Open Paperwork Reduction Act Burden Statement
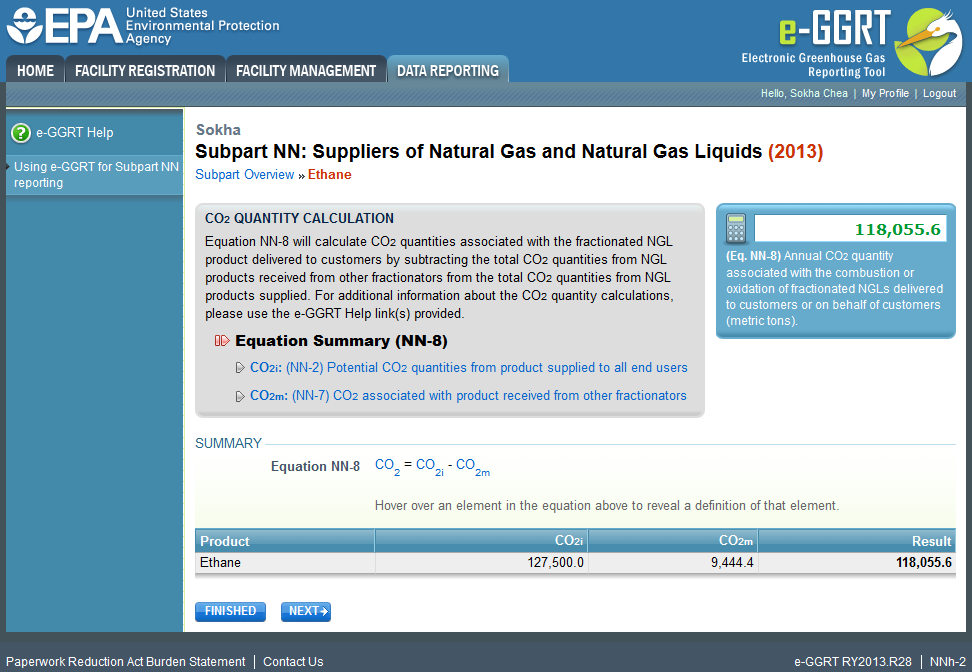The height and width of the screenshot is (672, 972). [125, 661]
